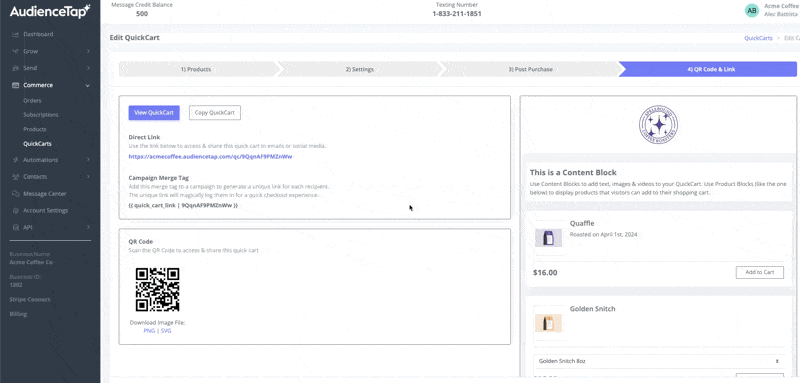Click the Quaffle product thumbnail
Screen dimensions: 800x383
click(x=548, y=238)
